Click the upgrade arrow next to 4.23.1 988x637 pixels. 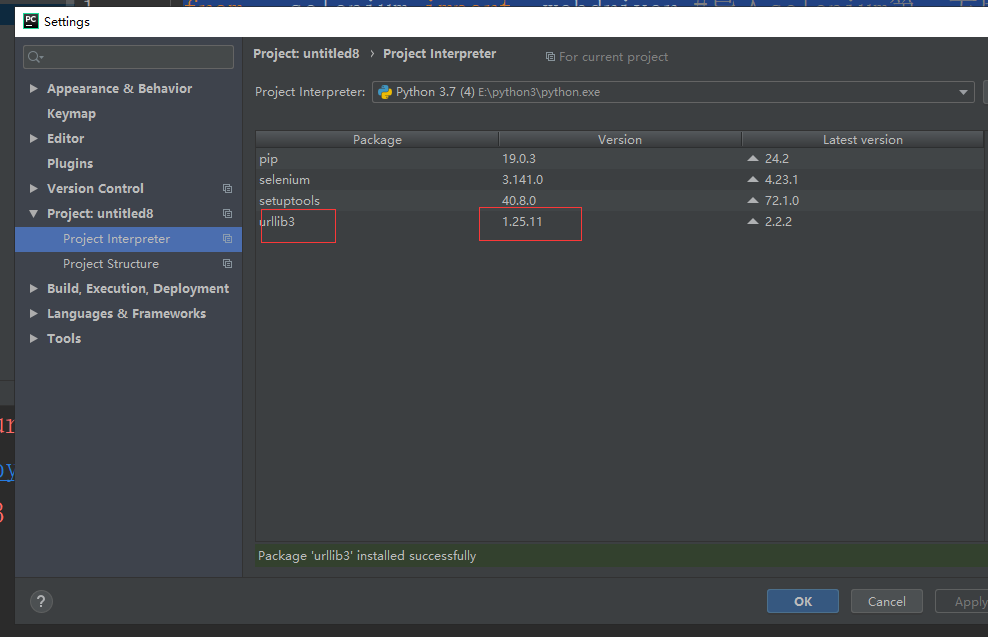(x=752, y=180)
